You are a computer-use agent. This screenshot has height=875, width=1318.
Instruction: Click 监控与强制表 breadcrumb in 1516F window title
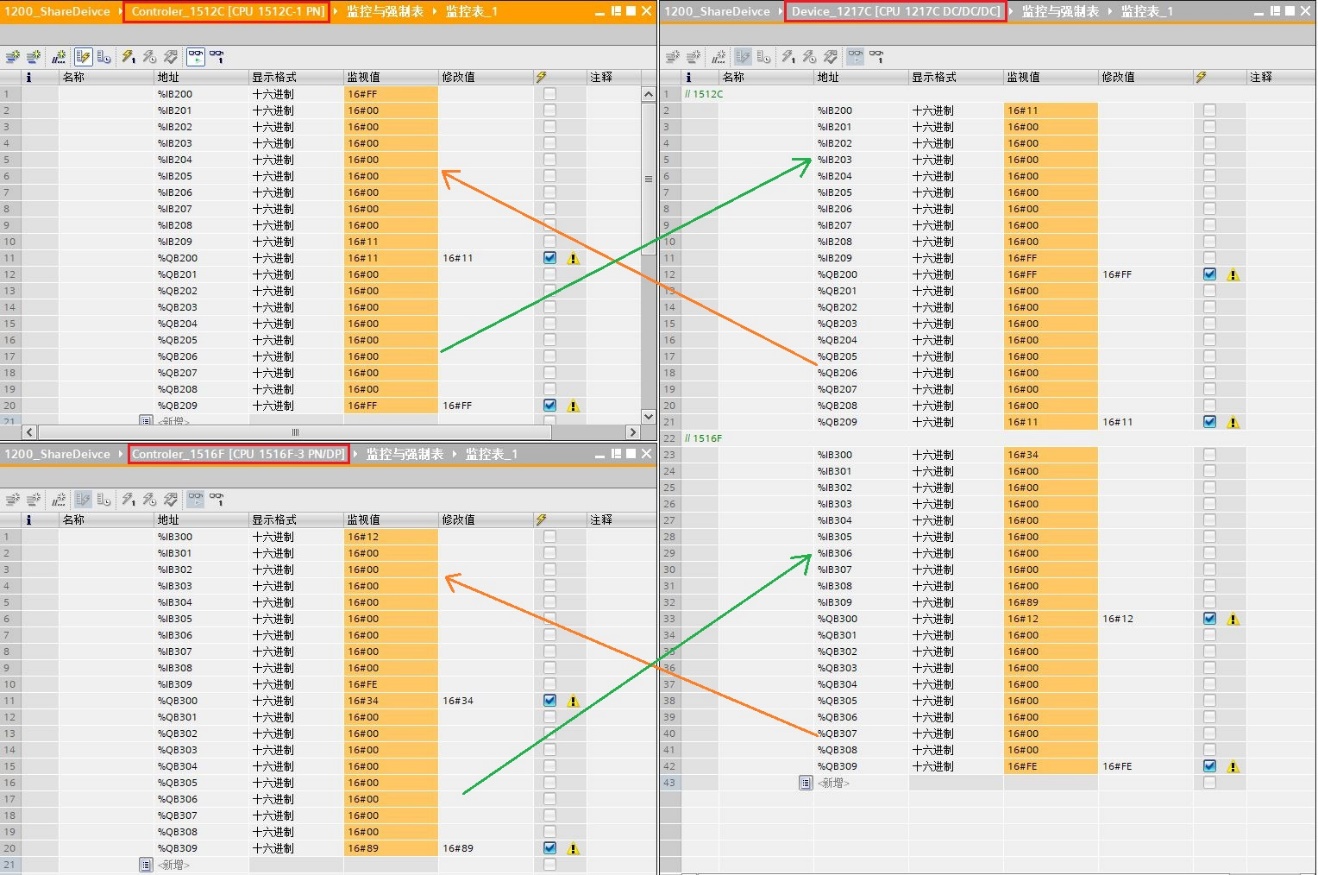(x=404, y=453)
